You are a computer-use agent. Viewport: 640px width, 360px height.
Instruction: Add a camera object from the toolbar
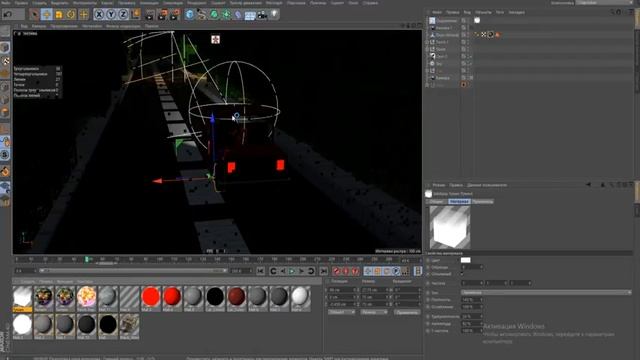point(262,15)
